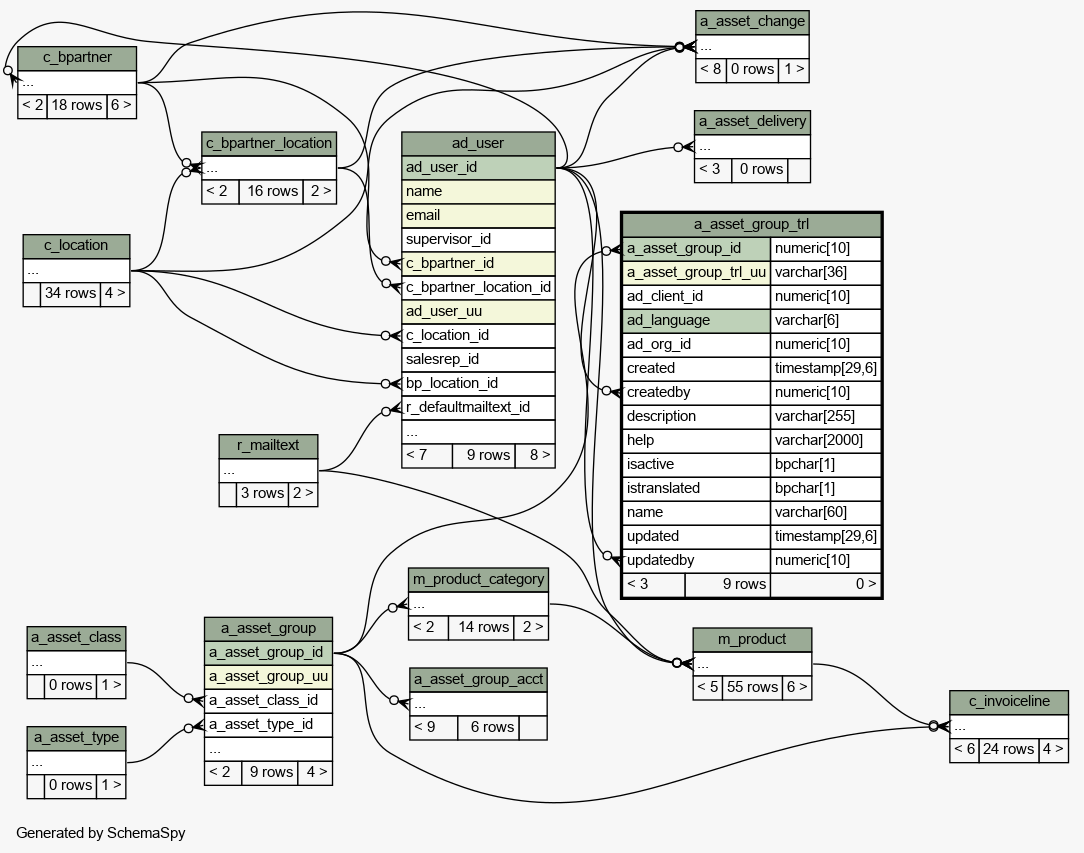Viewport: 1084px width, 853px height.
Task: Click updatedby column in a_asset_group_trl
Action: tap(696, 561)
